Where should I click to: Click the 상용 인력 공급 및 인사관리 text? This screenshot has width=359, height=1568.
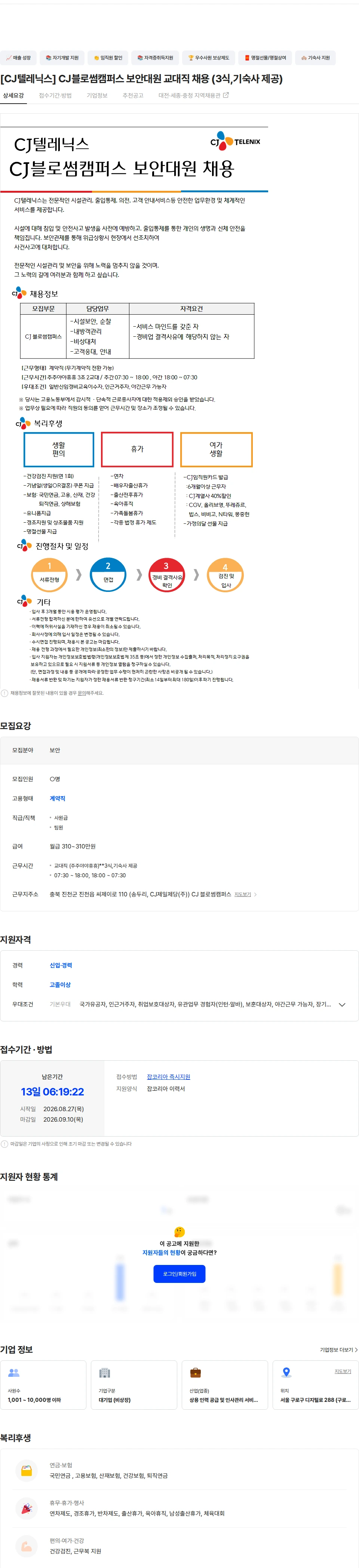click(223, 1400)
